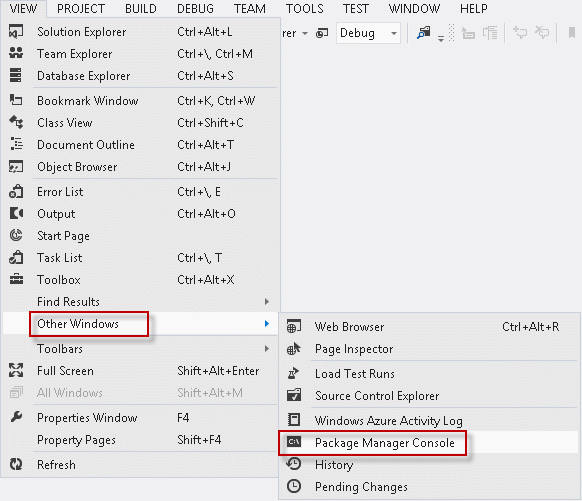
Task: Click the Find in Files toolbar icon
Action: point(424,33)
